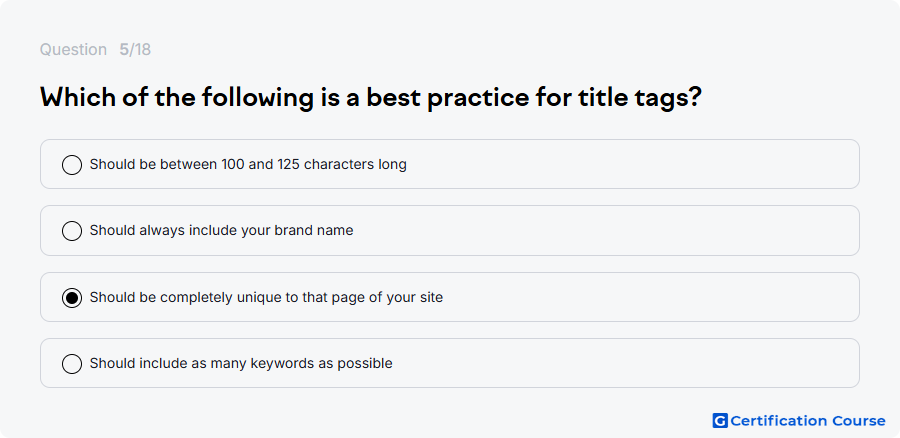Click the question heading about title tags
Viewport: 900px width, 438px height.
point(371,98)
